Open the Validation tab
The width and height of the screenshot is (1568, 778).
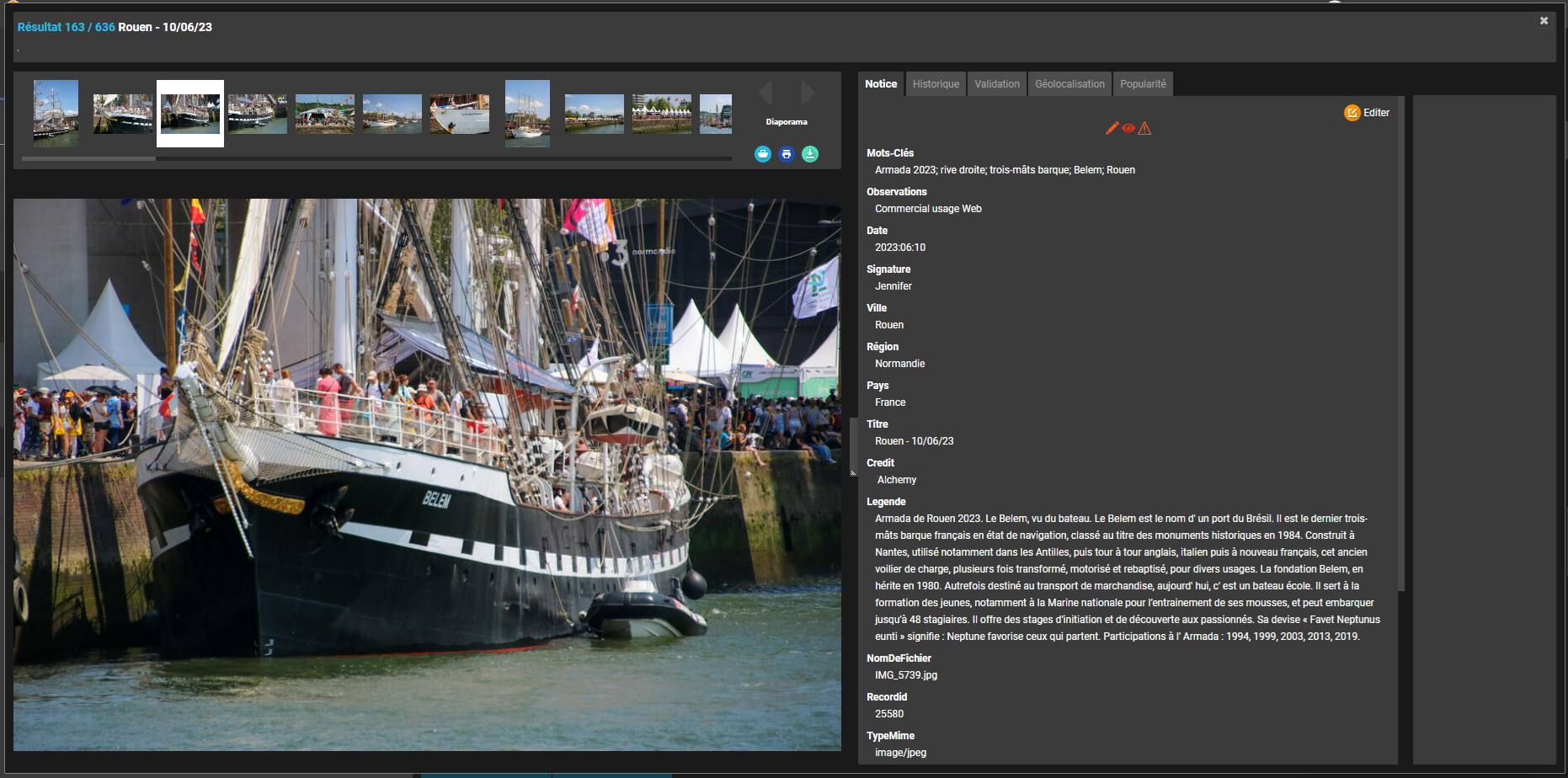997,84
